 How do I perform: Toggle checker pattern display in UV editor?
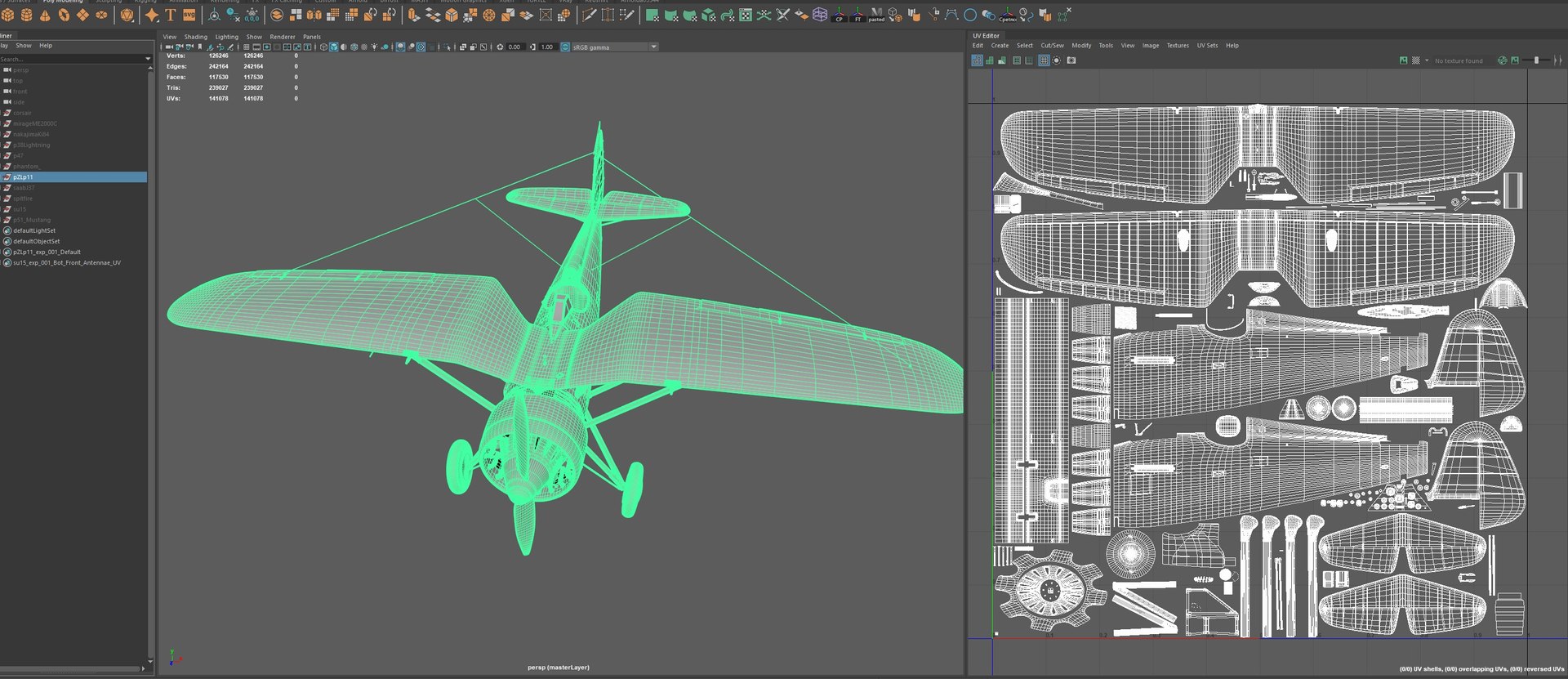[1416, 60]
